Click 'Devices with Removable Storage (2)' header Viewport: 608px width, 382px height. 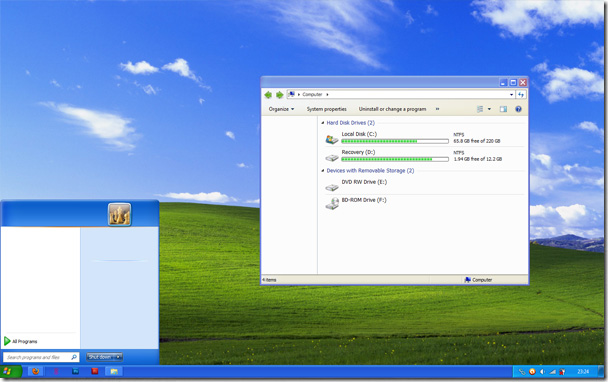[370, 171]
